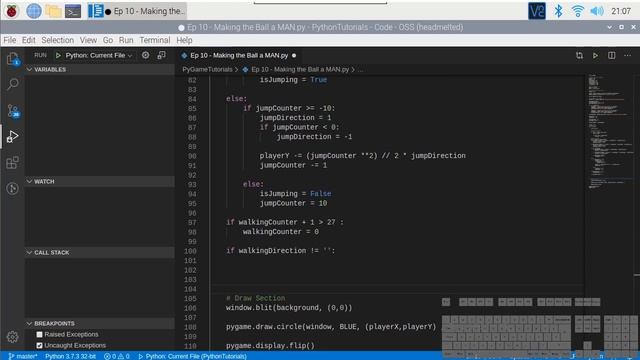The image size is (640, 360).
Task: Click the 'pygame.display.flip()' line
Action: click(270, 346)
